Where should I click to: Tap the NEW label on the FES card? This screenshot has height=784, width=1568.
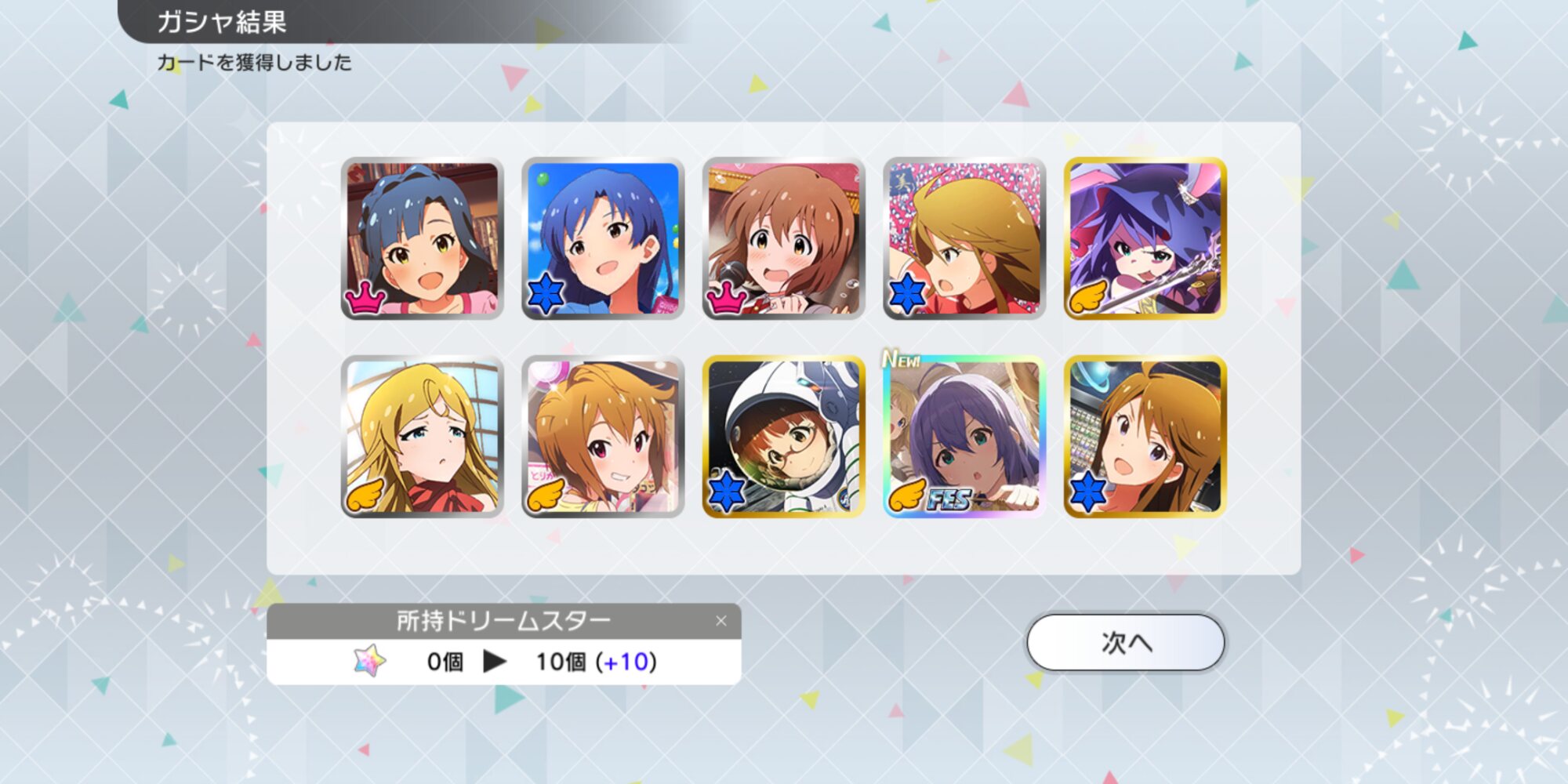point(902,359)
